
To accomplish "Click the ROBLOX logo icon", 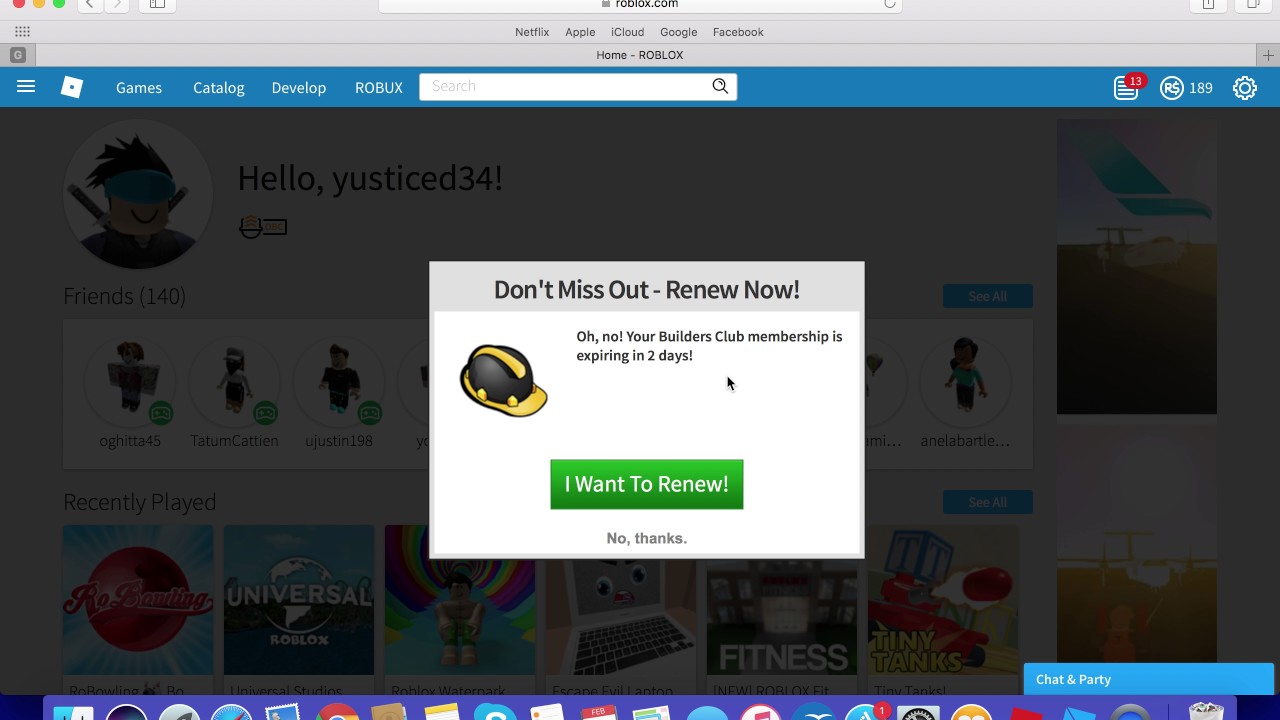I will pyautogui.click(x=72, y=87).
